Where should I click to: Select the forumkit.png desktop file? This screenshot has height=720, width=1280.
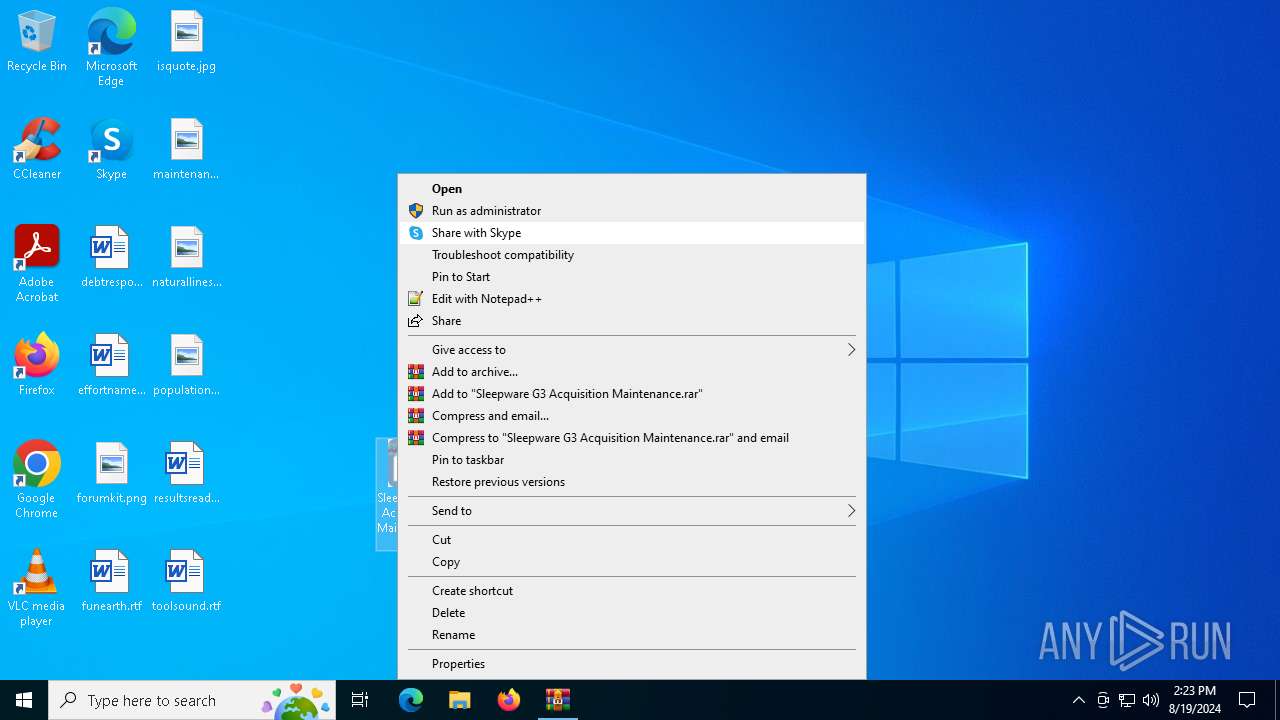click(111, 474)
